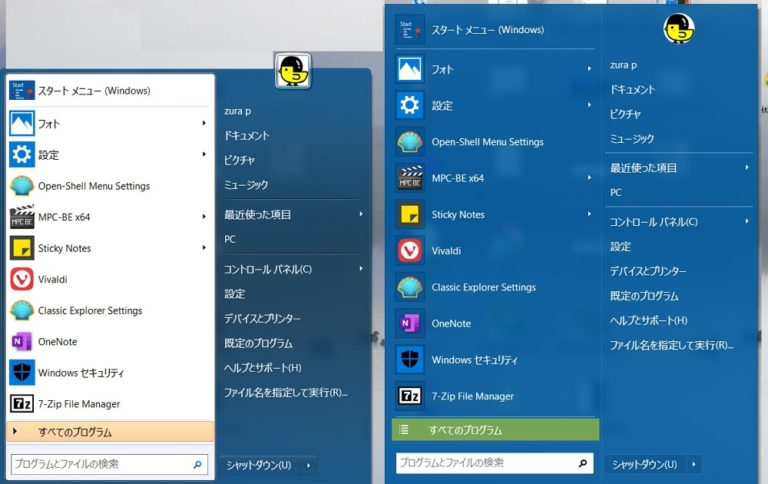Open Classic Explorer Settings icon in right blue menu
Screen dimensions: 768x484
[x=409, y=287]
